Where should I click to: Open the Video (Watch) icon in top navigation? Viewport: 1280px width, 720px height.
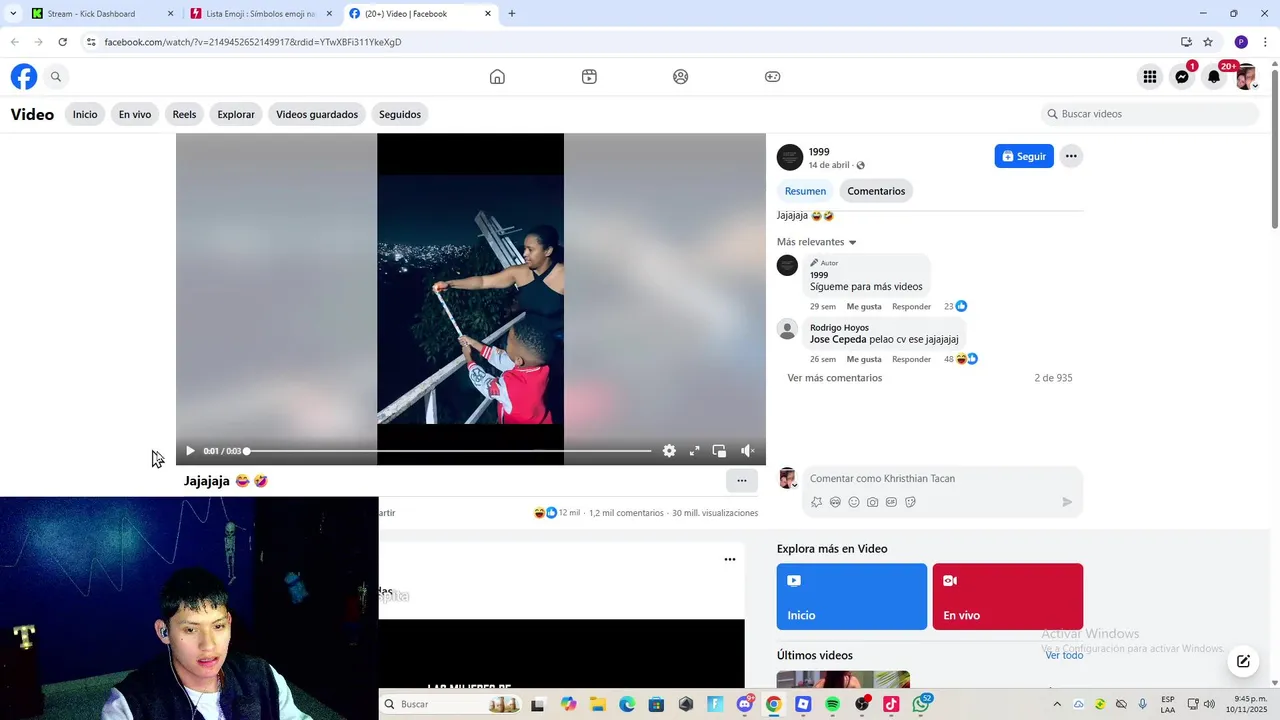point(589,77)
